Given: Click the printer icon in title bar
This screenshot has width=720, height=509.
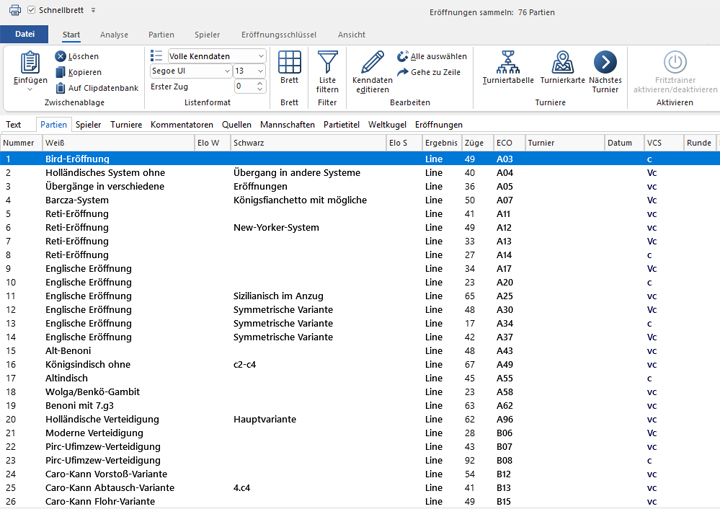Looking at the screenshot, I should (14, 10).
